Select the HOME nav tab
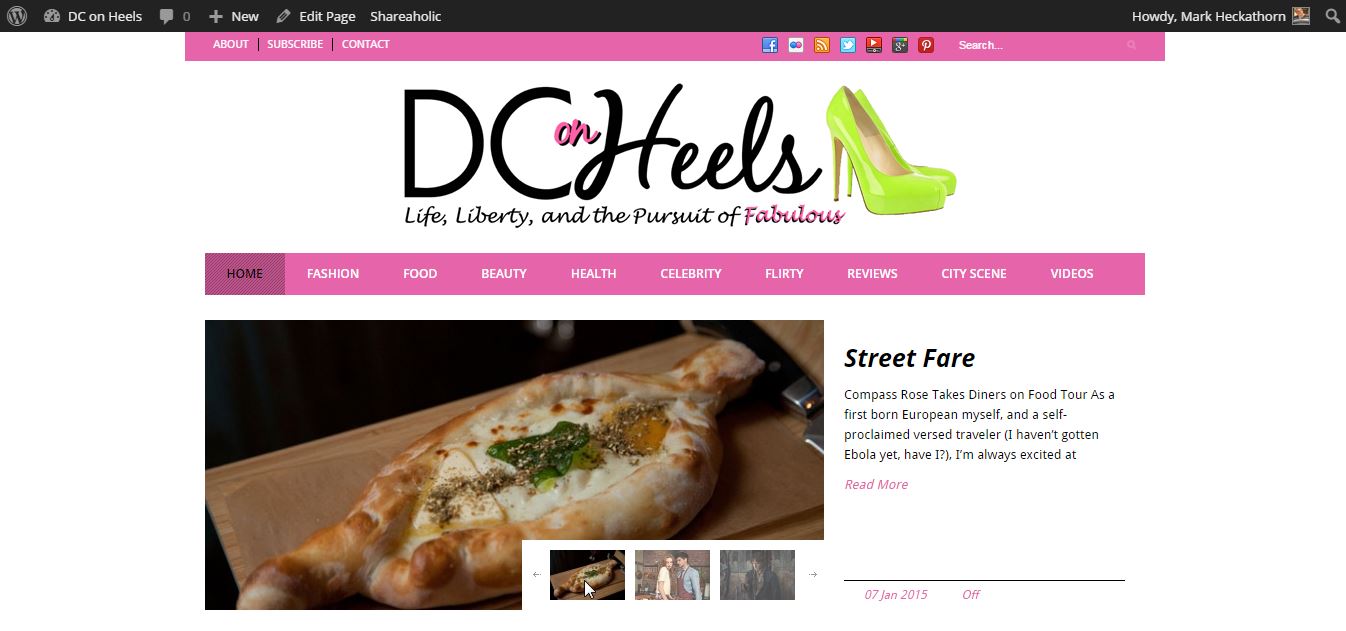The width and height of the screenshot is (1346, 631). pos(245,274)
